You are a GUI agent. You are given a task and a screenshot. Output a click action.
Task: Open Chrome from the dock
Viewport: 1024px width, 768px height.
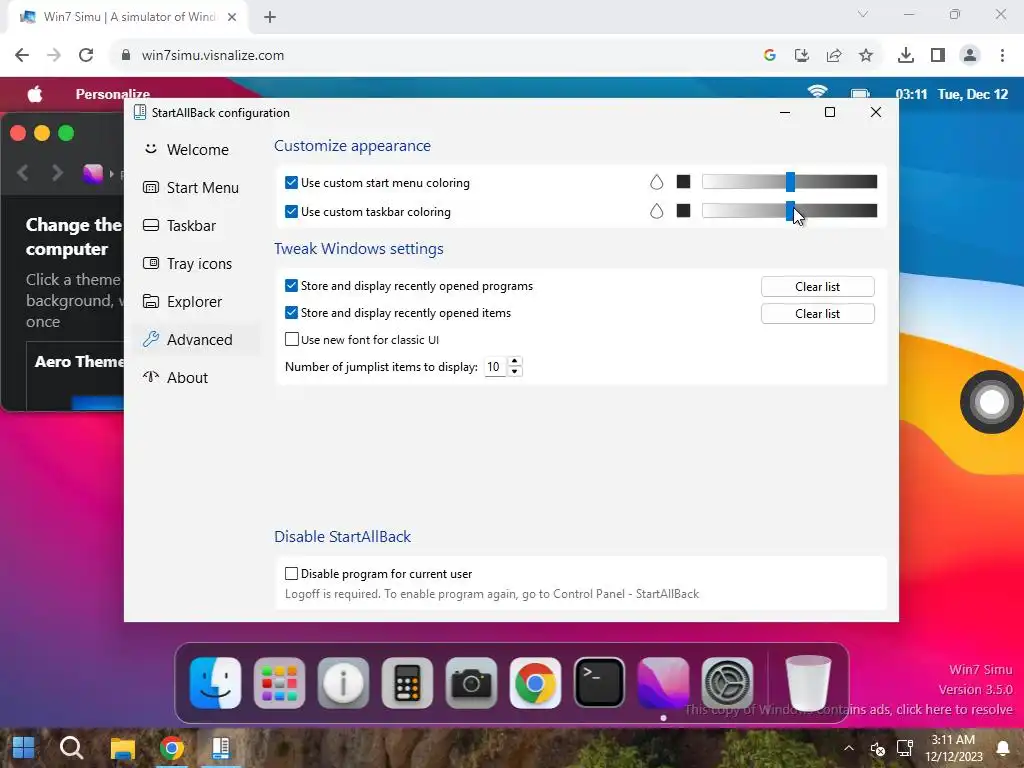point(535,683)
